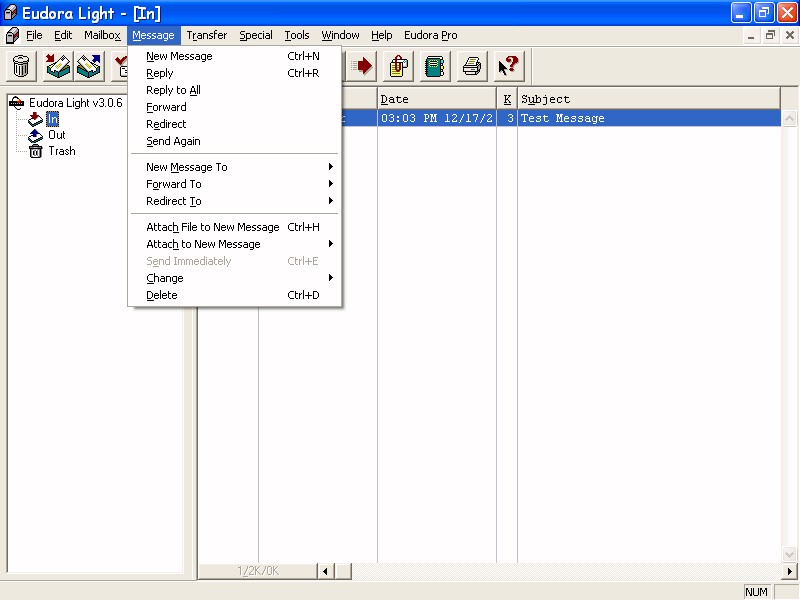Sort messages by K size column header

(x=507, y=99)
